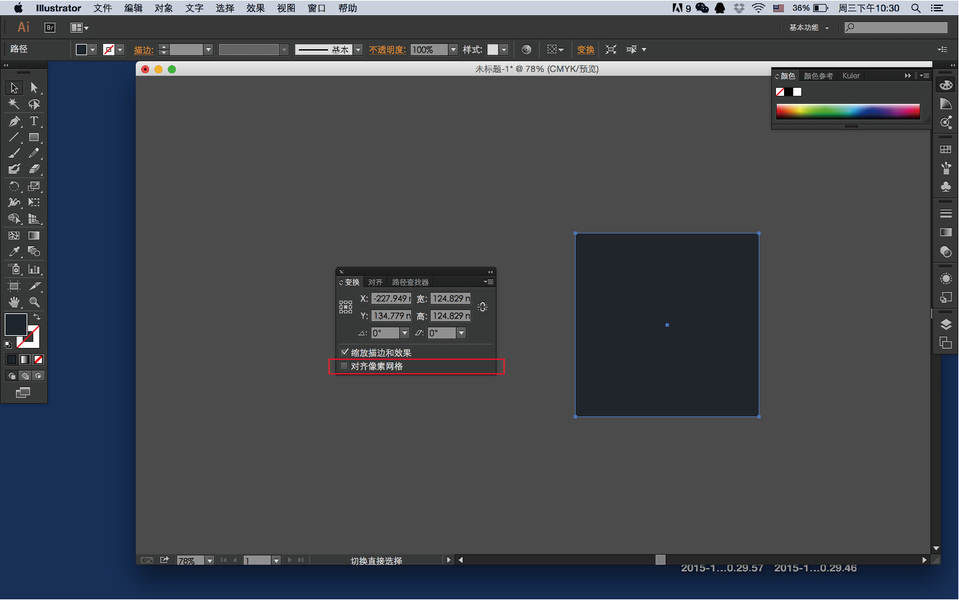Select the Scale tool
The image size is (959, 600).
(34, 186)
